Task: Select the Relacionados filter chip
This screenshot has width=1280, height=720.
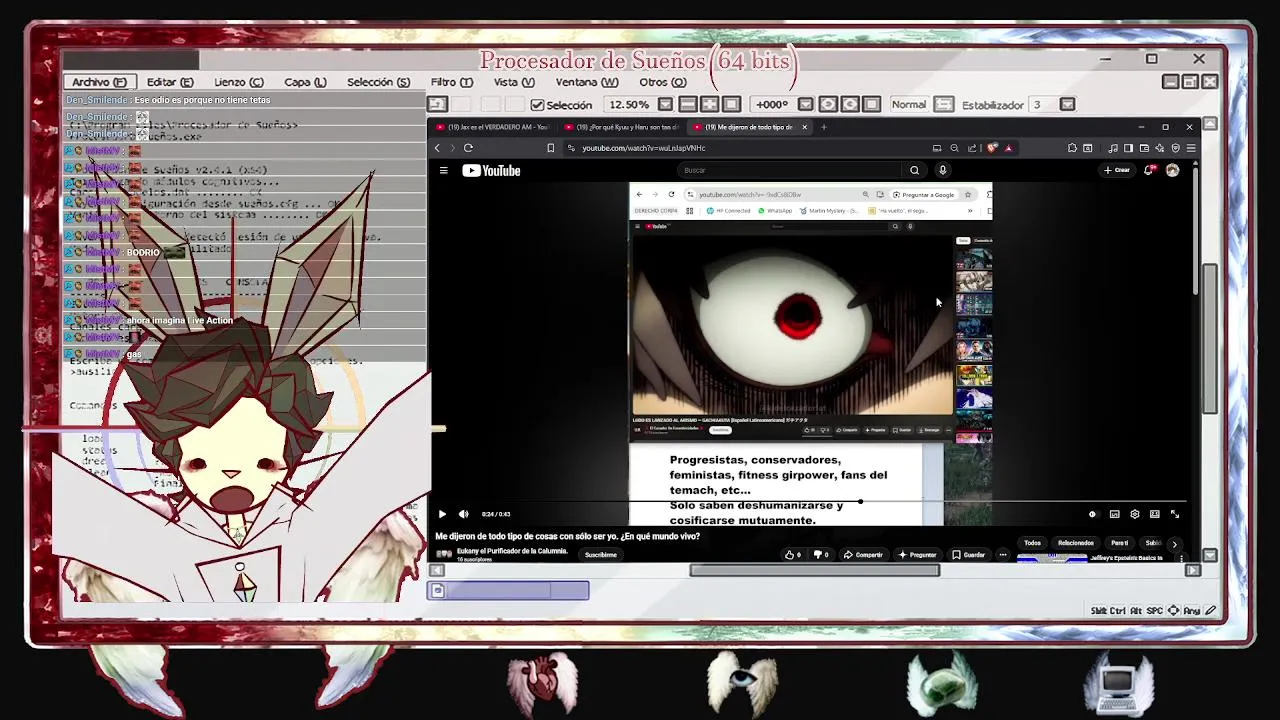Action: click(1075, 543)
